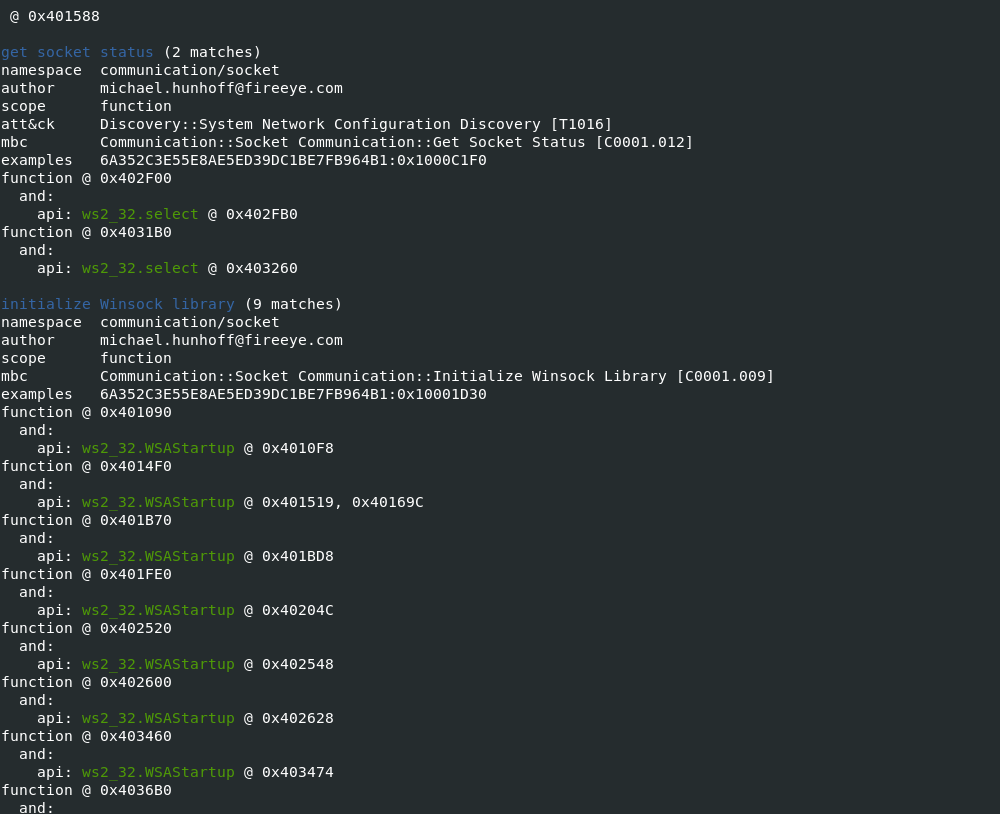Click MBC value 'Get Socket Status [C0001.012]'
1000x814 pixels.
[x=562, y=142]
